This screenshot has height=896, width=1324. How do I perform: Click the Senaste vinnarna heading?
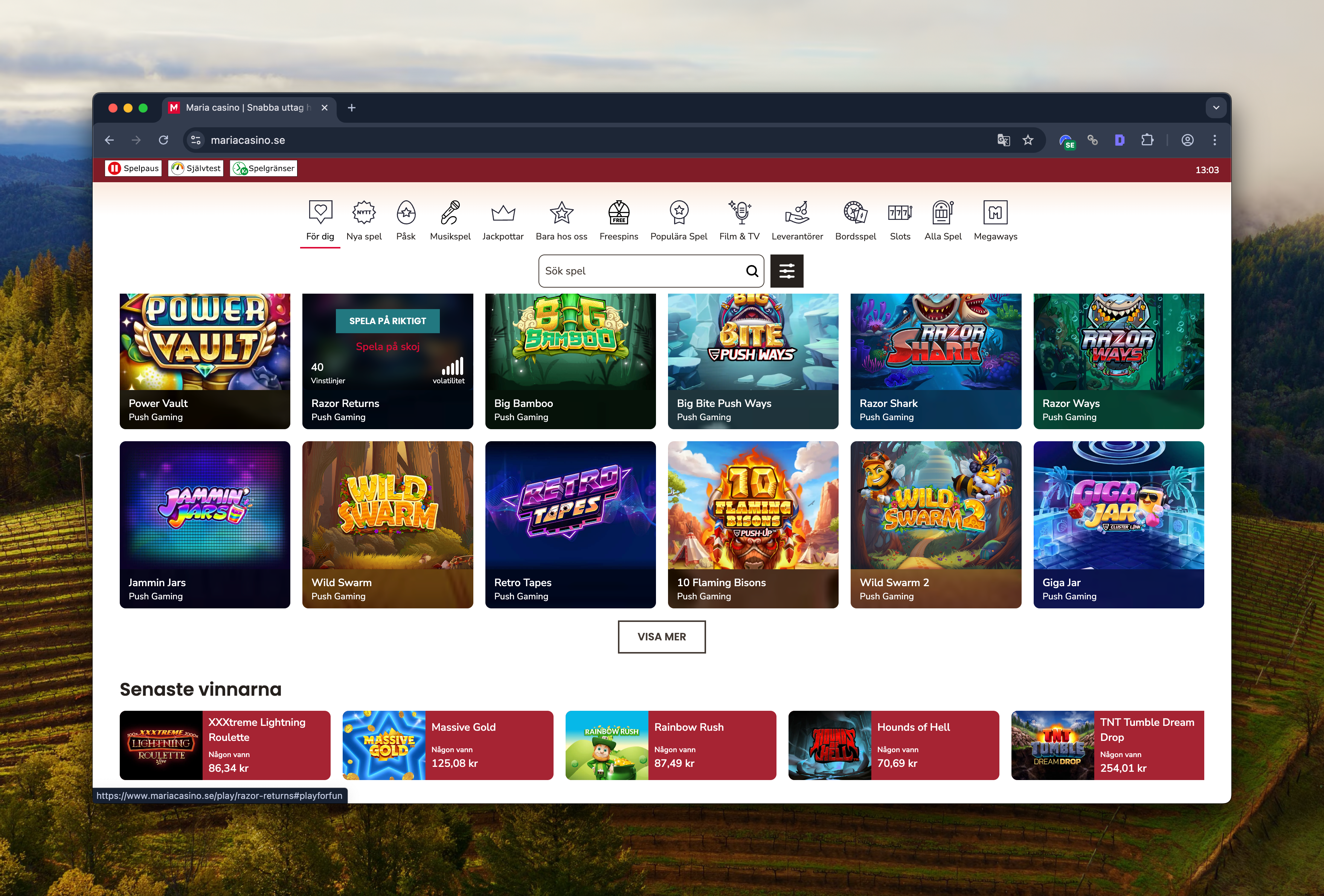[x=201, y=689]
